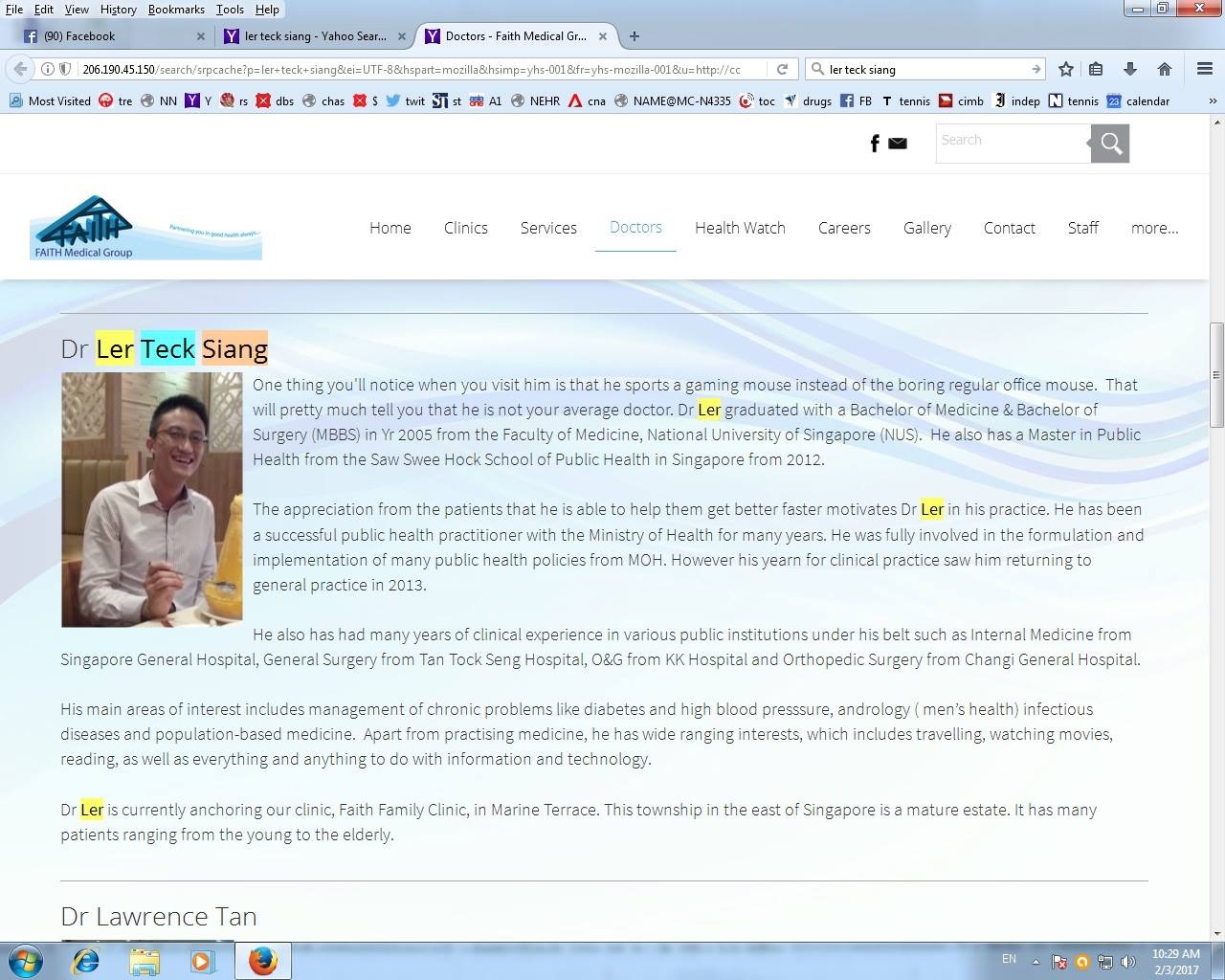Click the network icon in system tray

tap(1105, 962)
